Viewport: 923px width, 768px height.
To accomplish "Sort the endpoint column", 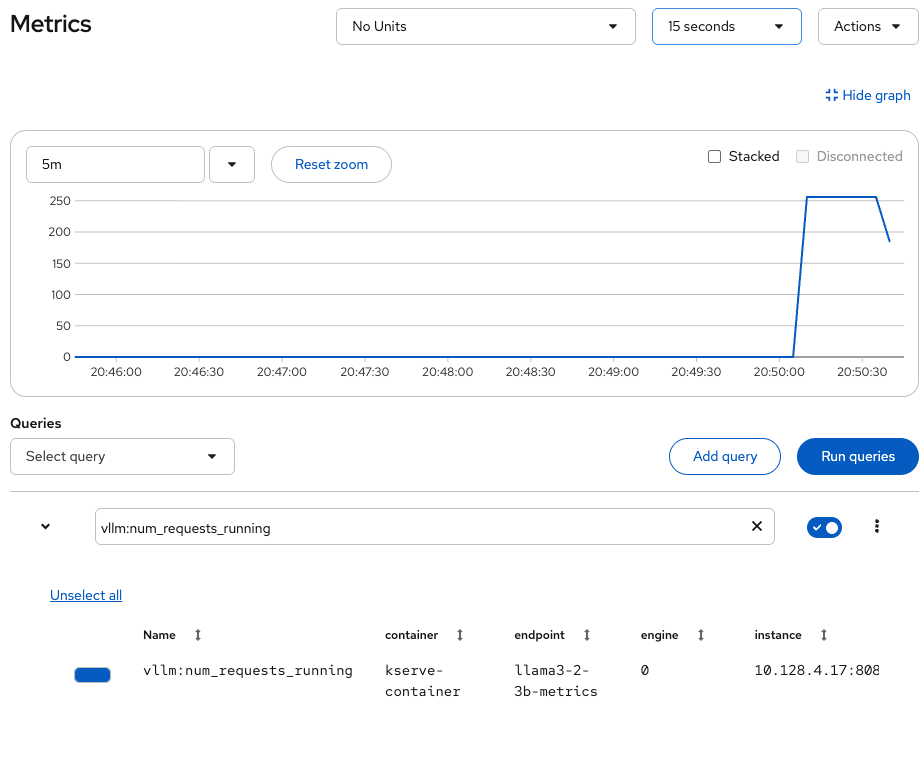I will point(586,635).
